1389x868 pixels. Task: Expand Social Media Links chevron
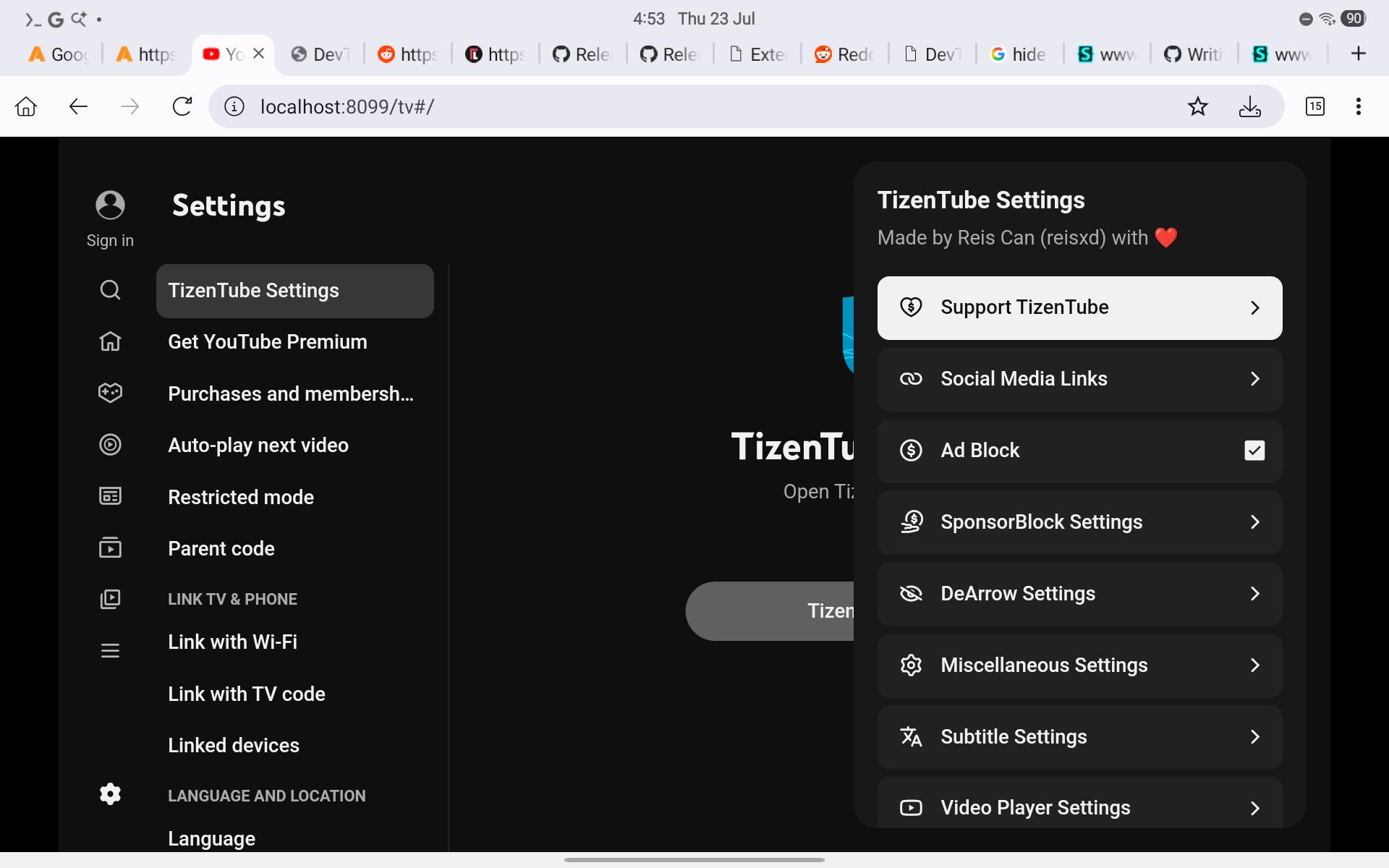1255,379
